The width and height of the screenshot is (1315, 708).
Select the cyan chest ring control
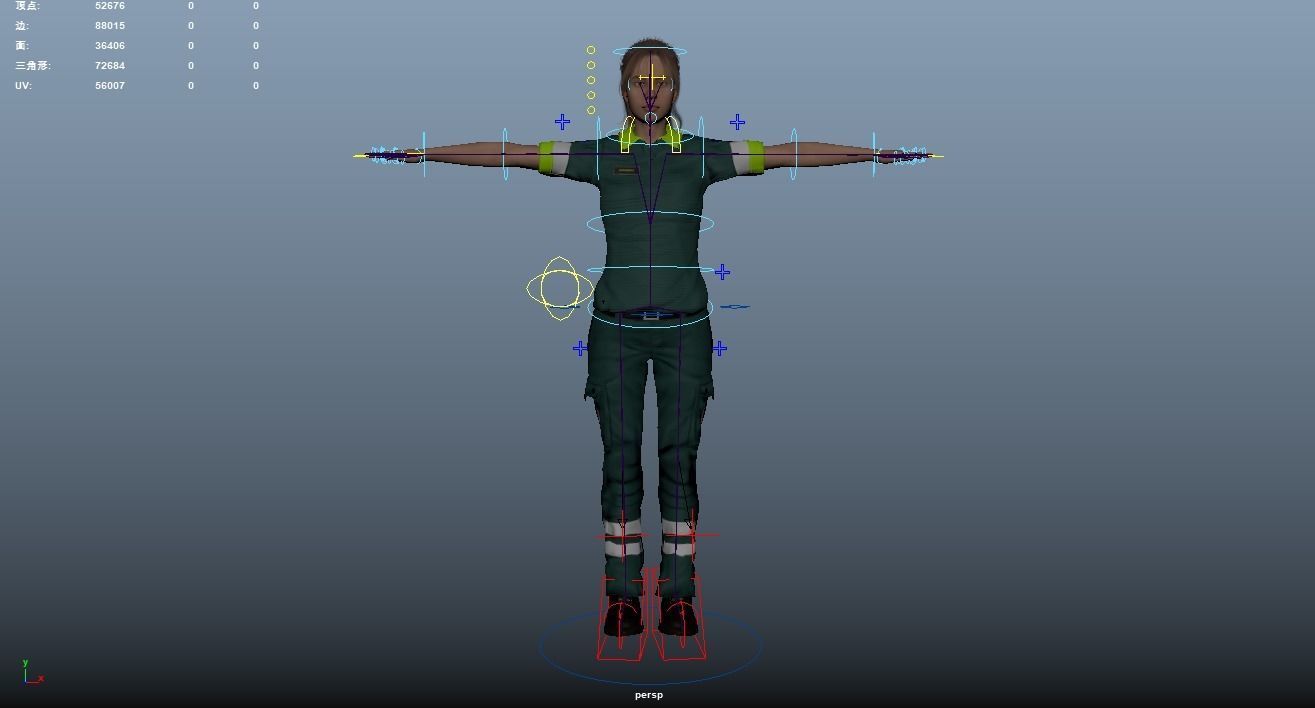[650, 223]
